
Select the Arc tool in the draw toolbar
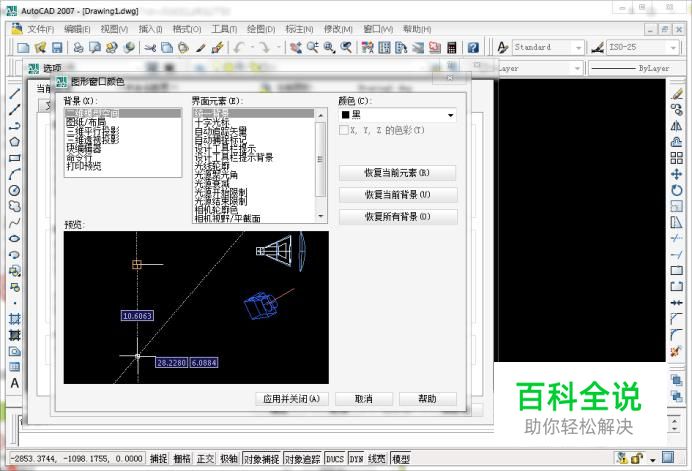15,174
